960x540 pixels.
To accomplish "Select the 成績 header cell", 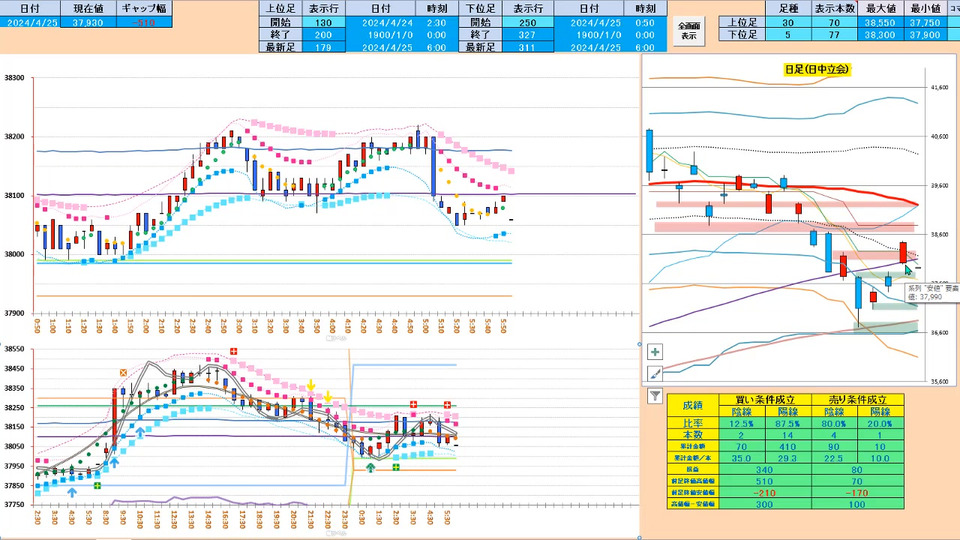I will (x=692, y=405).
